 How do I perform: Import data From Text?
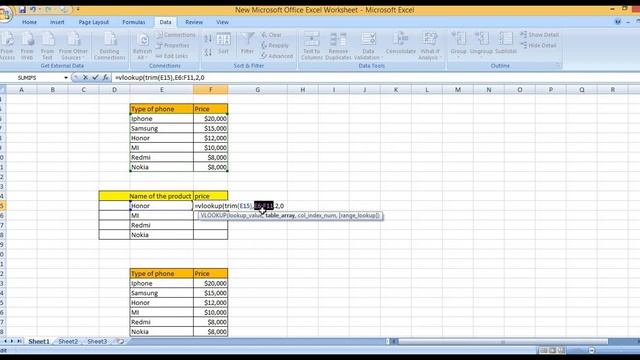tap(47, 46)
